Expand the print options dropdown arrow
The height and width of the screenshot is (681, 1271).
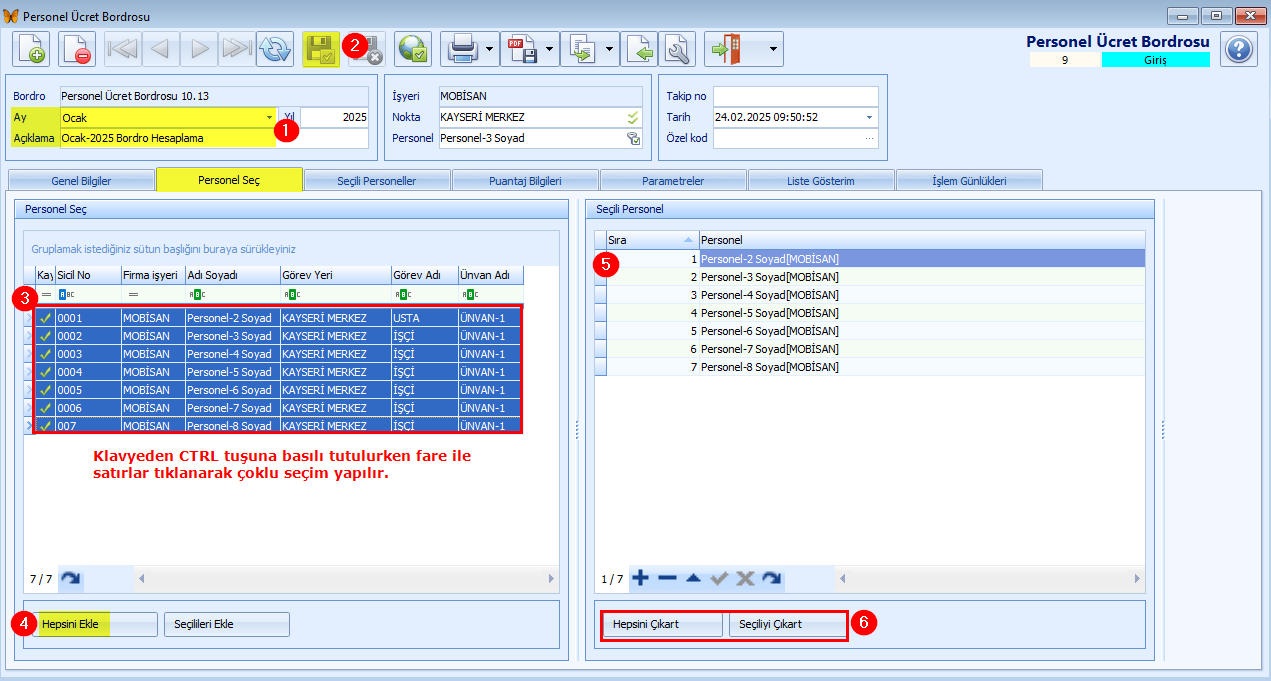click(489, 49)
